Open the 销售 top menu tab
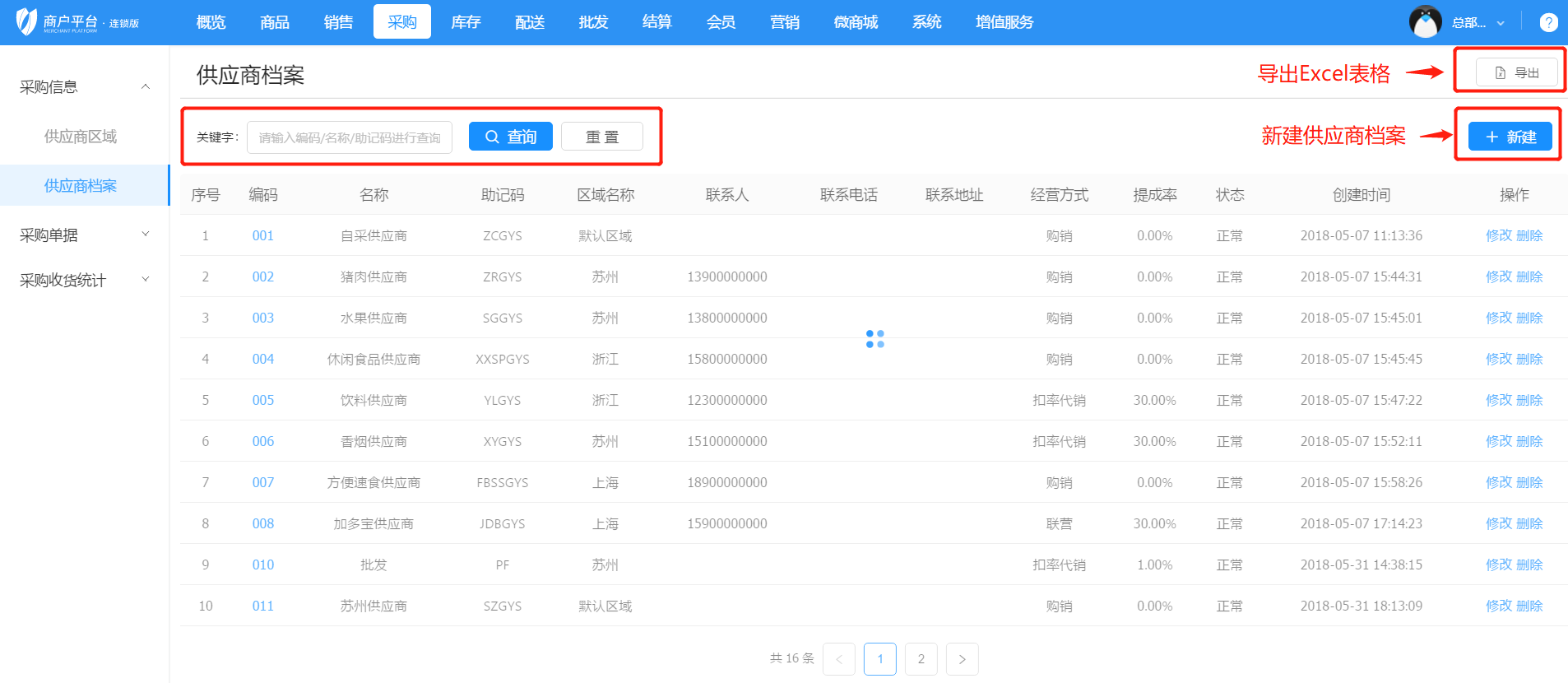Viewport: 1568px width, 683px height. click(x=338, y=22)
